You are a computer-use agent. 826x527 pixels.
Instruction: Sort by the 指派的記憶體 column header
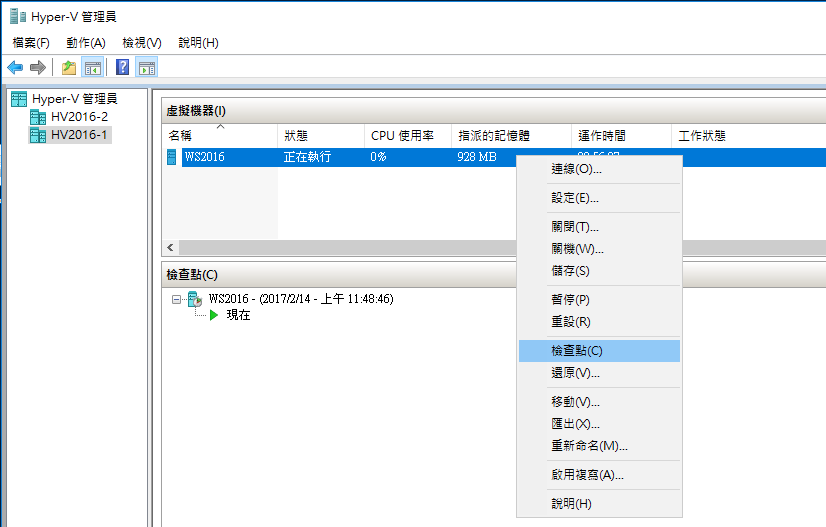click(x=511, y=136)
